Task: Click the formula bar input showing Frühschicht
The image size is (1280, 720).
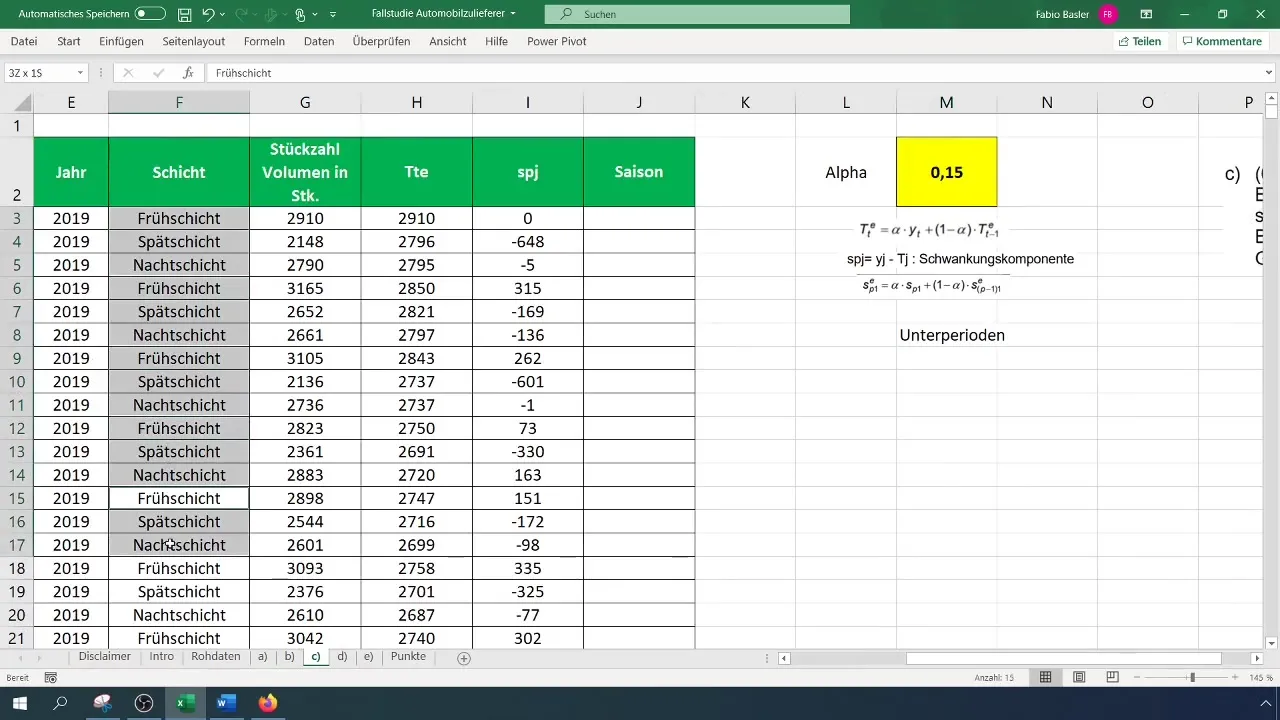Action: (x=733, y=73)
